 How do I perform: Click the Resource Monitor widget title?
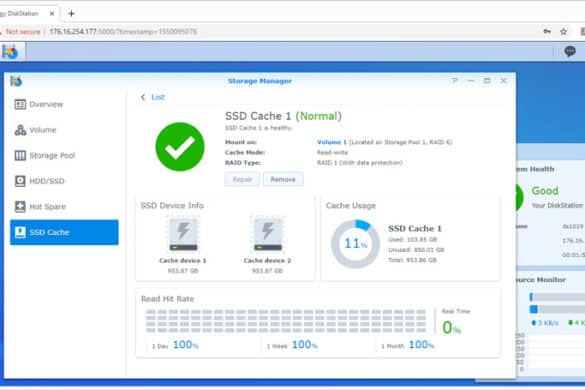pyautogui.click(x=541, y=280)
